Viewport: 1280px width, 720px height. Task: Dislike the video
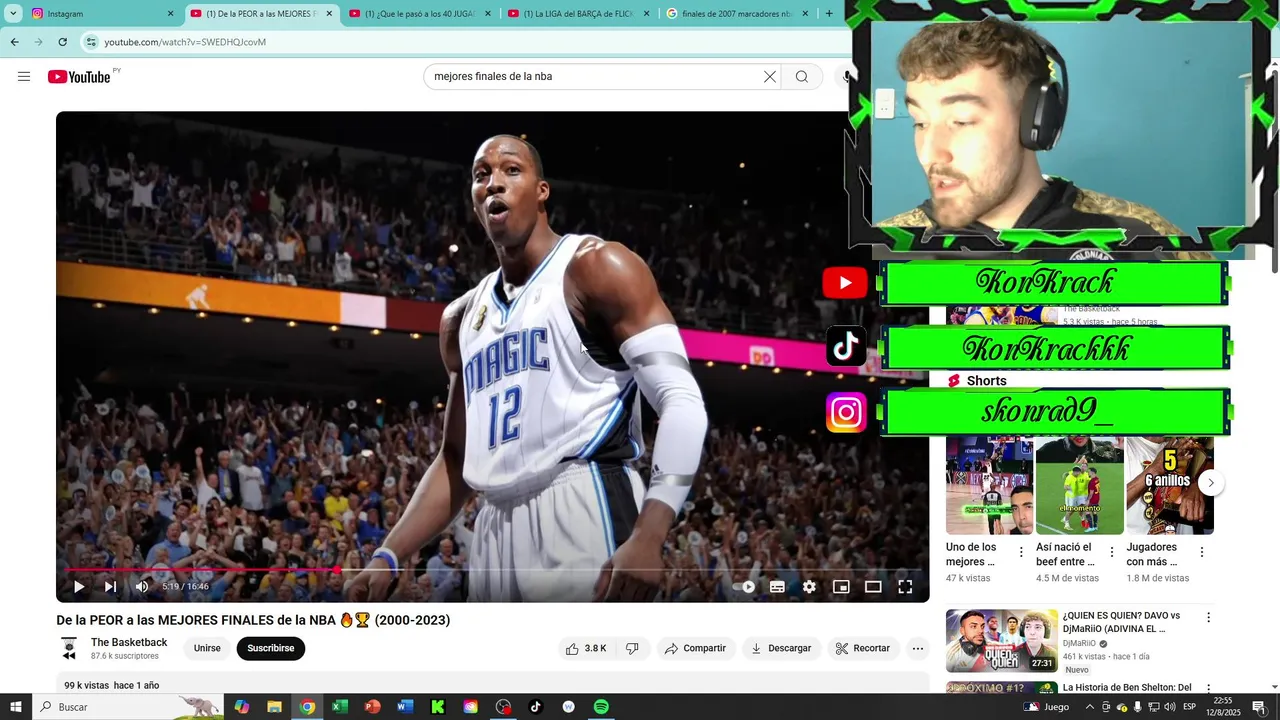tap(632, 648)
